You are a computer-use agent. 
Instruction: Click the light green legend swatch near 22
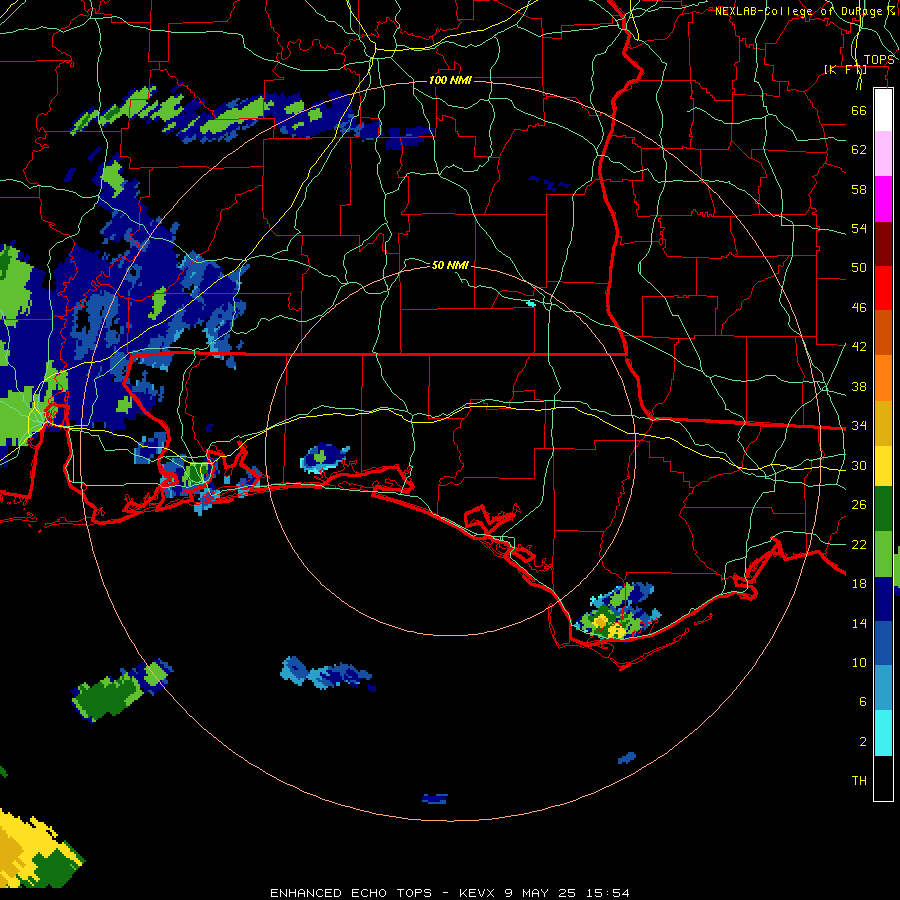point(883,554)
